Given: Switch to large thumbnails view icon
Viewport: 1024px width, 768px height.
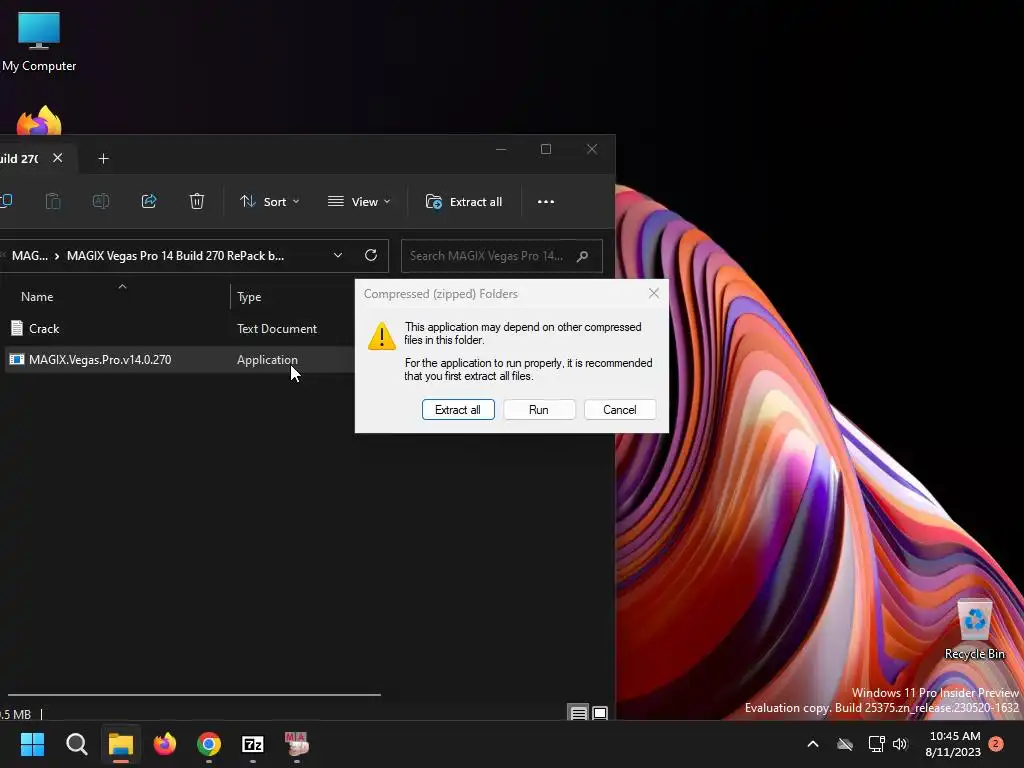Looking at the screenshot, I should [600, 713].
